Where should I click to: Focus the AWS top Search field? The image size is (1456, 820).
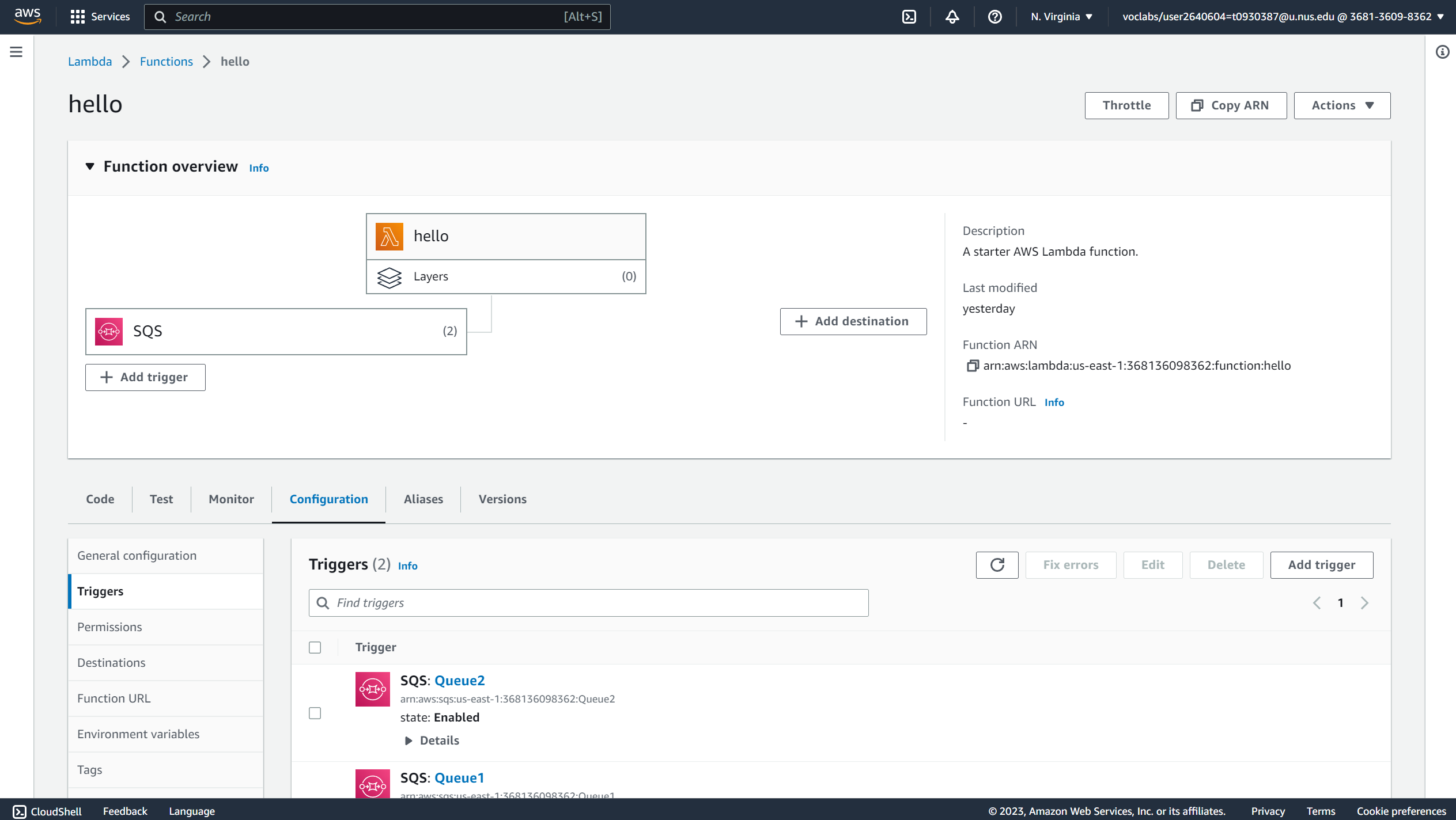pos(377,17)
